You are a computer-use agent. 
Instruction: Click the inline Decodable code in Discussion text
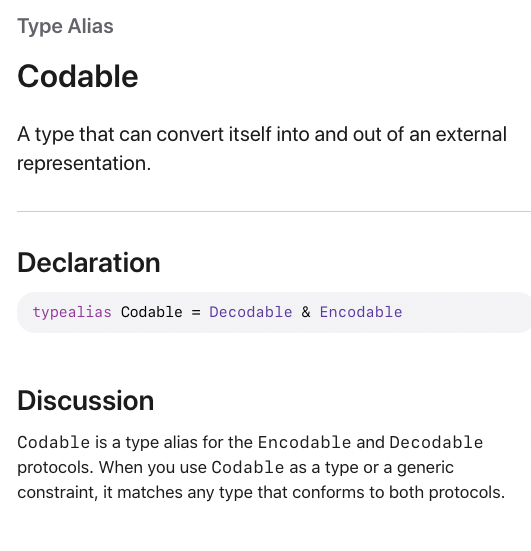pyautogui.click(x=436, y=442)
